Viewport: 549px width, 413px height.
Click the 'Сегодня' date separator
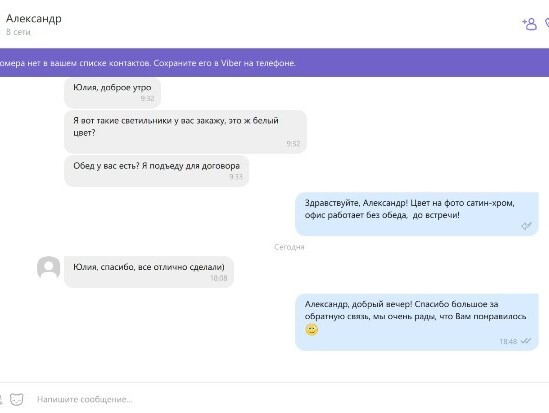tap(289, 247)
